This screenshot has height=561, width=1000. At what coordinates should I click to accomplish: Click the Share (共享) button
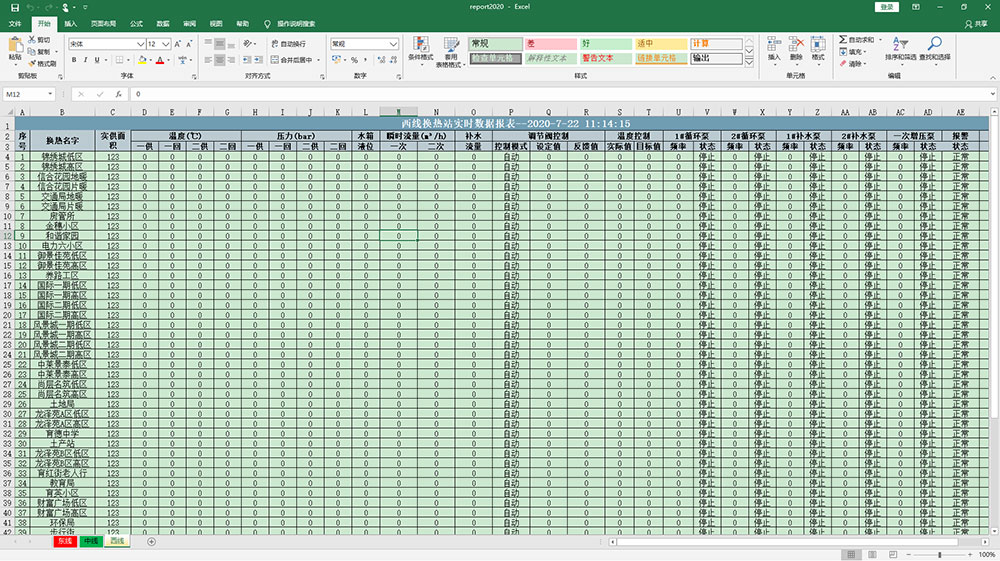(x=976, y=24)
